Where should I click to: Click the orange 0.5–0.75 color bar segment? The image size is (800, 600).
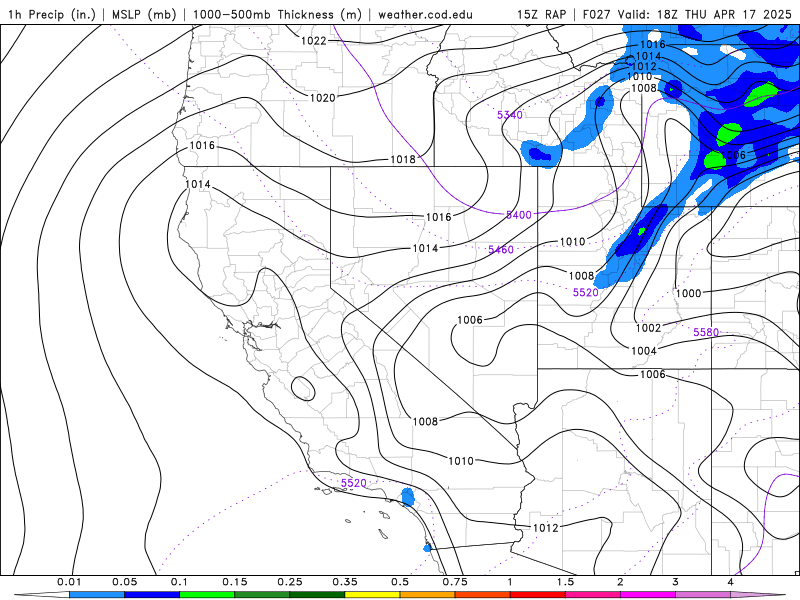click(428, 594)
